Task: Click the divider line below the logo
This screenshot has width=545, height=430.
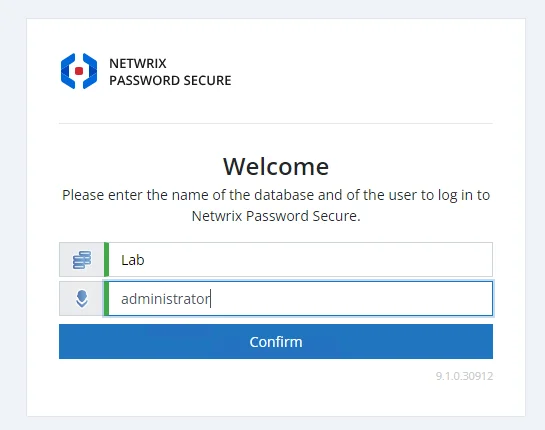Action: (x=276, y=123)
